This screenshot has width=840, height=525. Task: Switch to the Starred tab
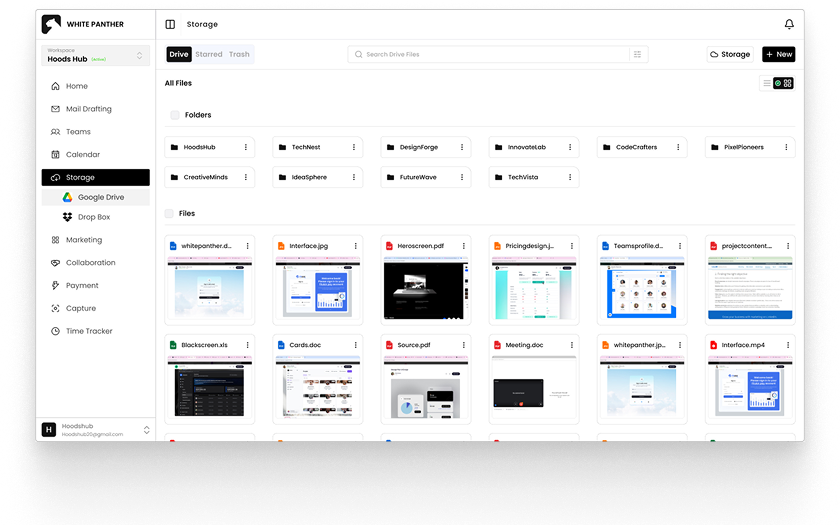point(209,54)
